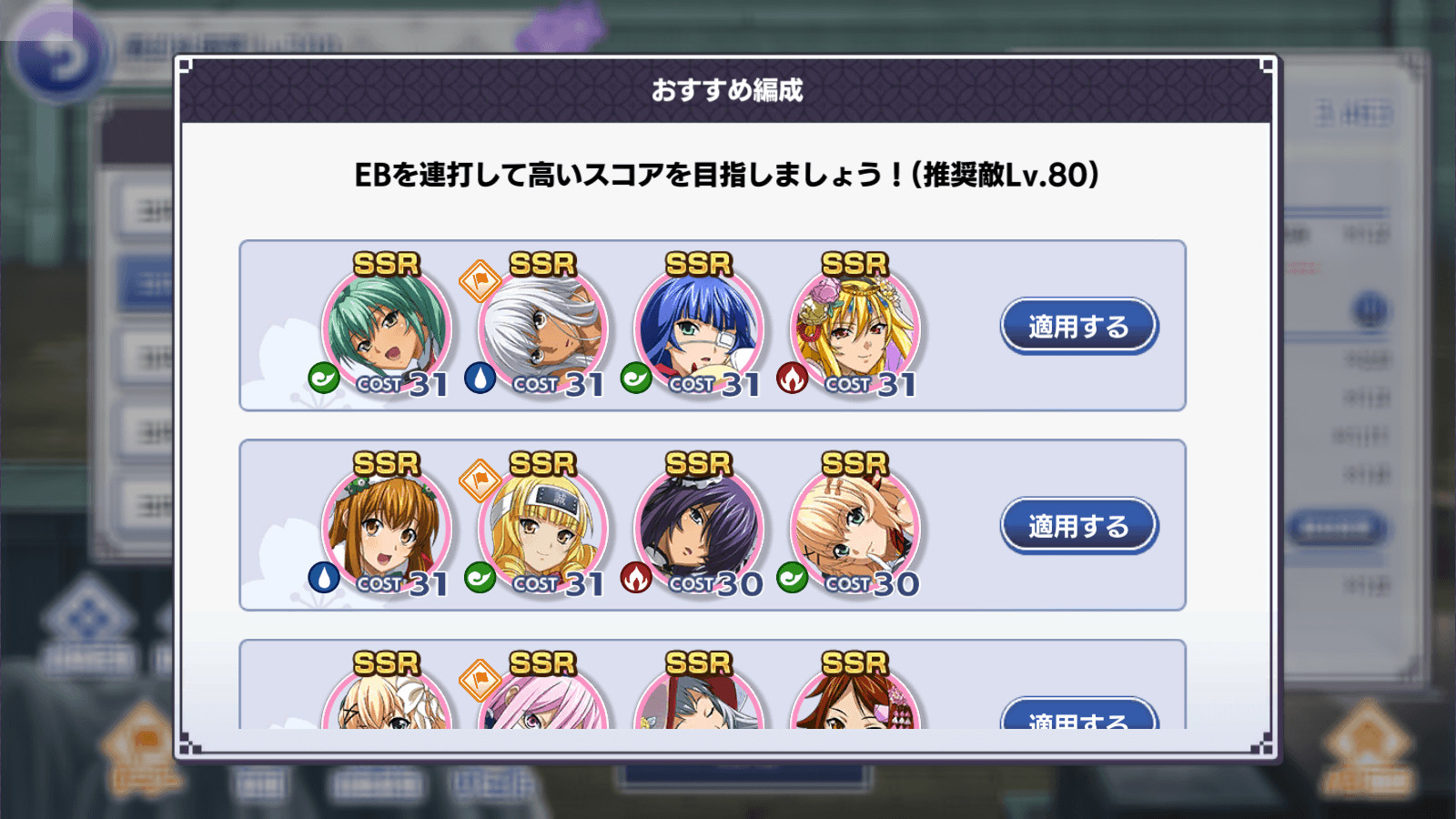This screenshot has width=1456, height=819.
Task: Select the blue-haired eyepatch SSR character
Action: [x=699, y=327]
